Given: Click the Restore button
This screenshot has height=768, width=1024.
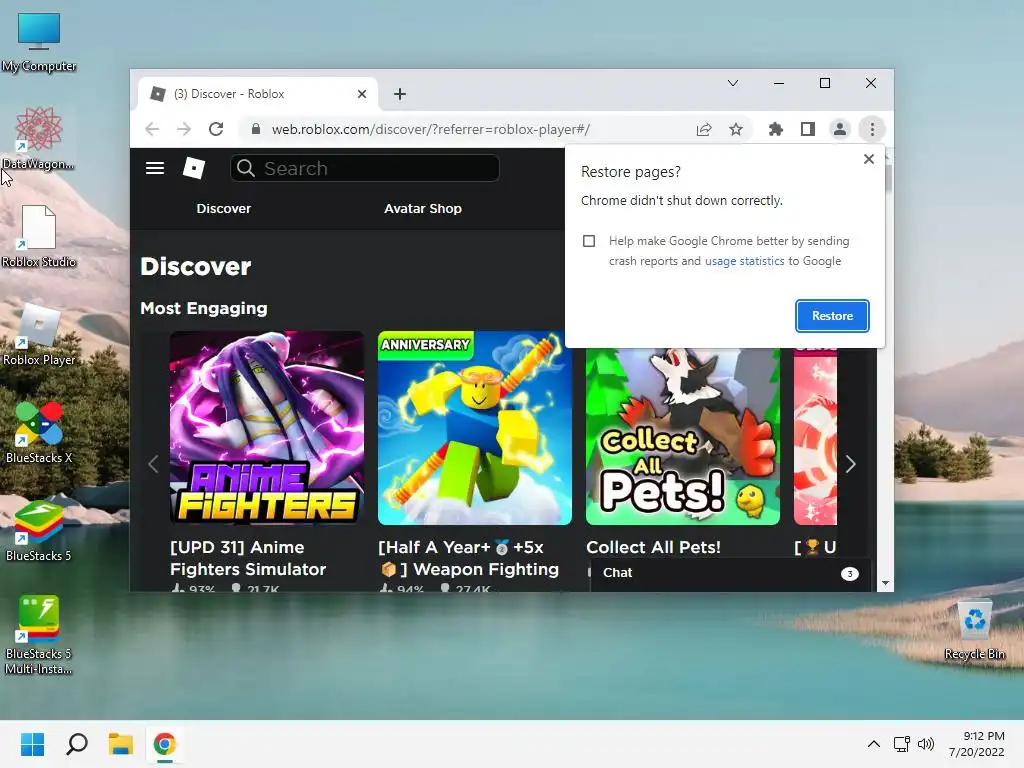Looking at the screenshot, I should (x=832, y=316).
